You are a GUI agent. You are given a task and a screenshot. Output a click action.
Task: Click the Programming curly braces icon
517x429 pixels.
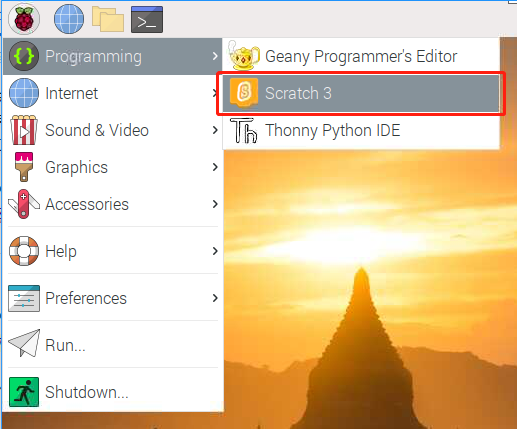click(x=24, y=56)
